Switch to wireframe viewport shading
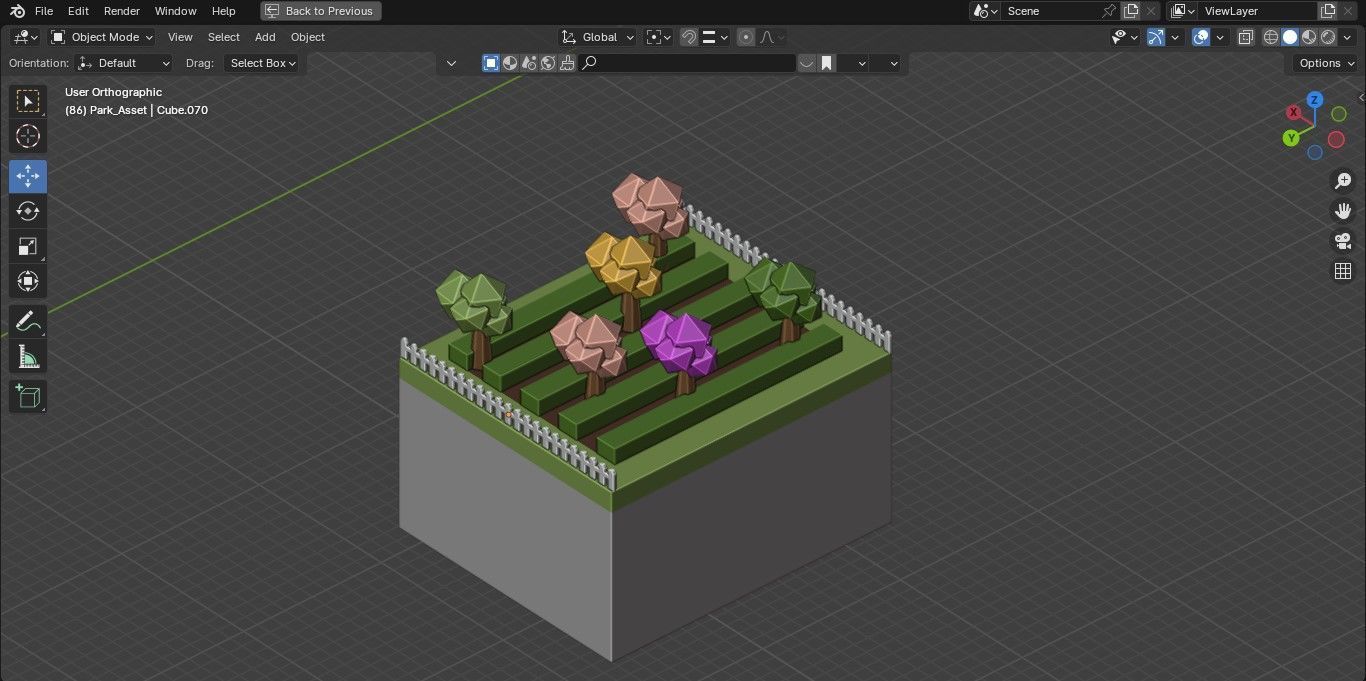Image resolution: width=1366 pixels, height=681 pixels. 1271,37
